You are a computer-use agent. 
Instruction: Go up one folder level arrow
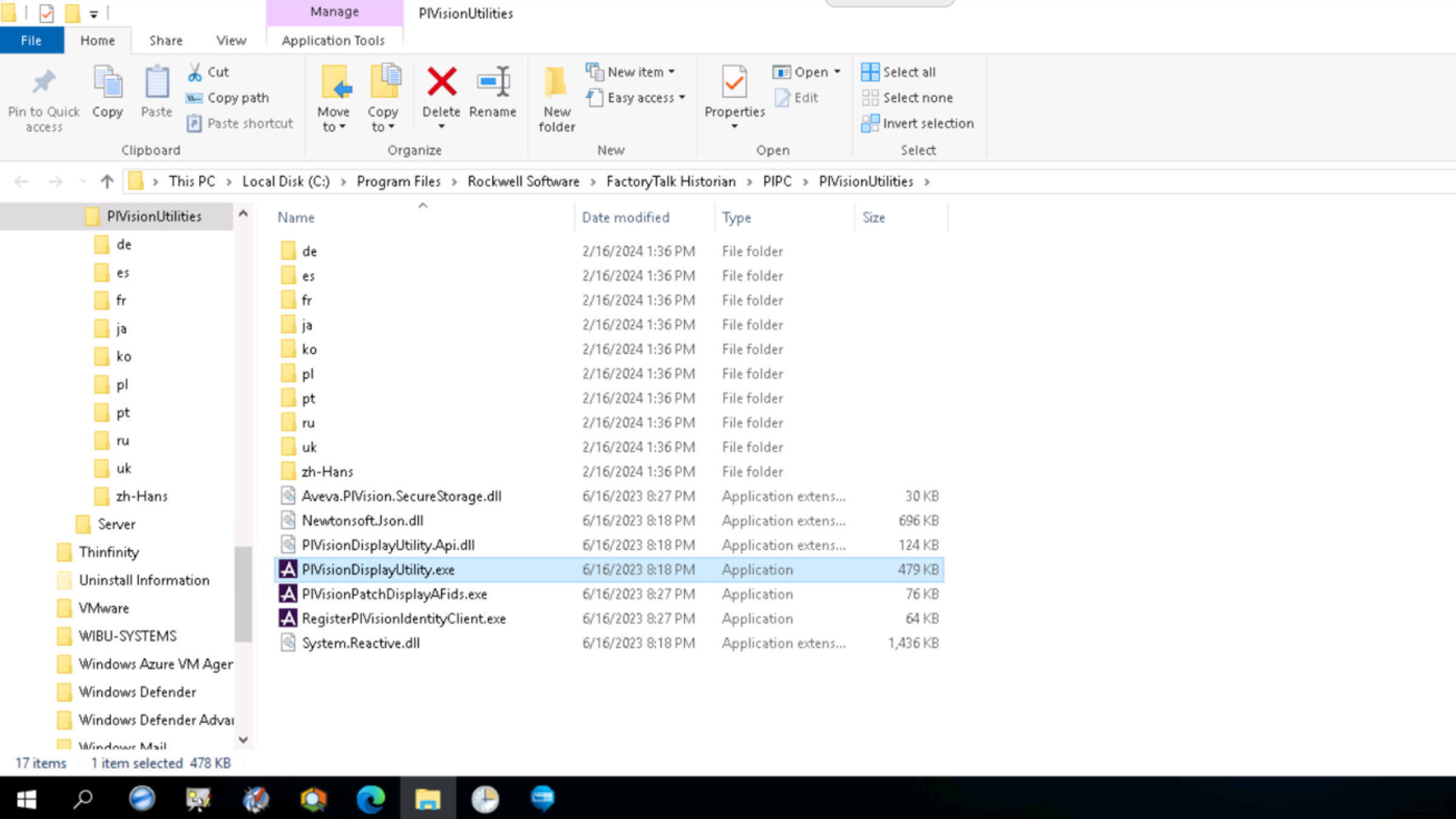coord(107,181)
